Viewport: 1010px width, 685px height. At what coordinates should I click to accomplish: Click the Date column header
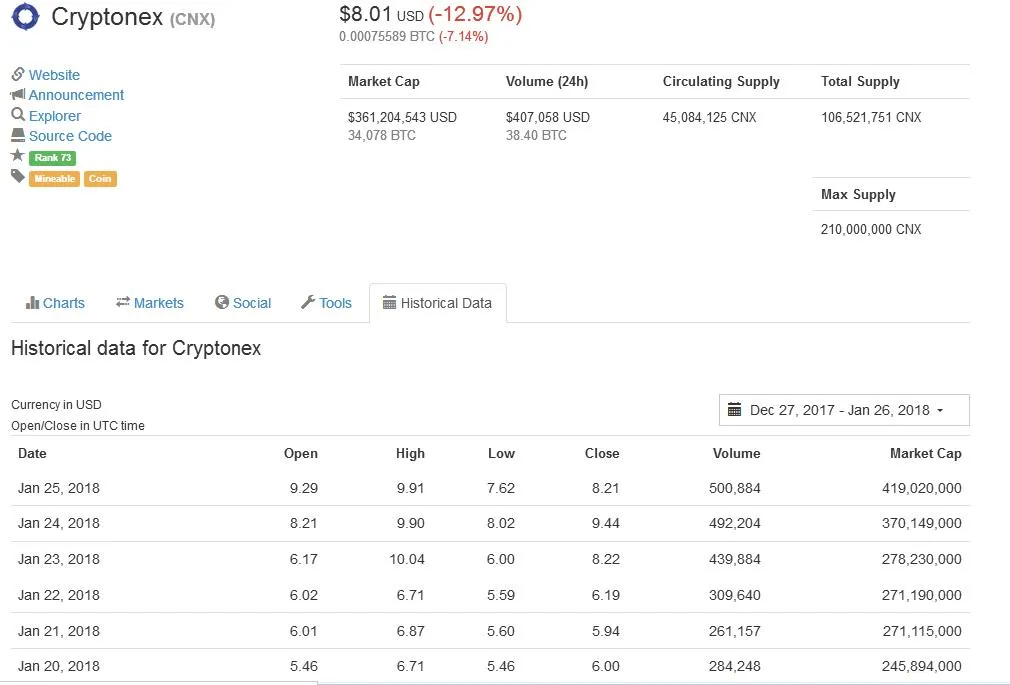click(x=32, y=454)
